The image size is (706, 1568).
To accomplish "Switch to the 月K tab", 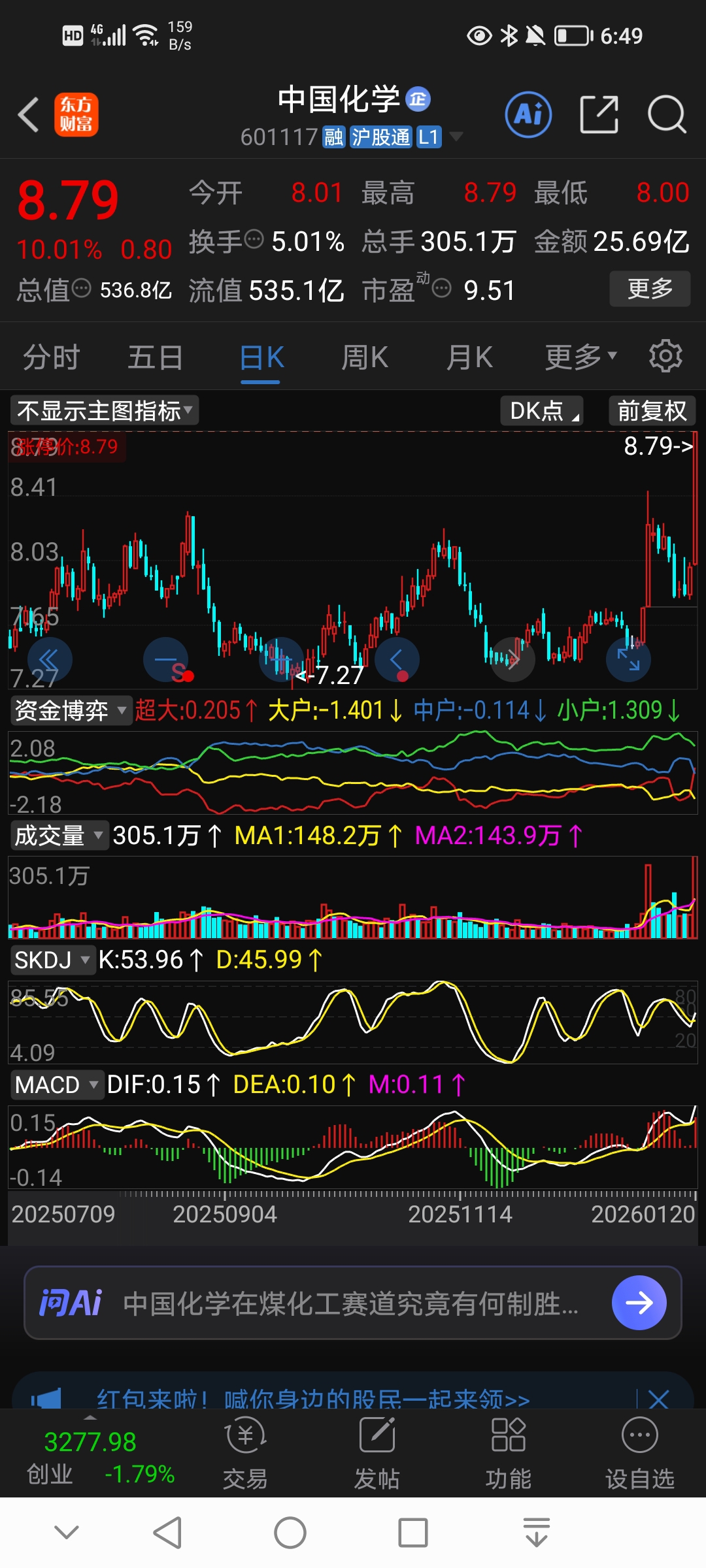I will point(469,357).
